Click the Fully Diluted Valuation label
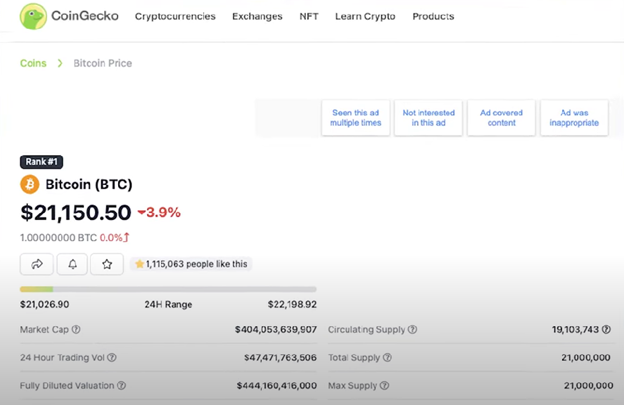 point(67,385)
